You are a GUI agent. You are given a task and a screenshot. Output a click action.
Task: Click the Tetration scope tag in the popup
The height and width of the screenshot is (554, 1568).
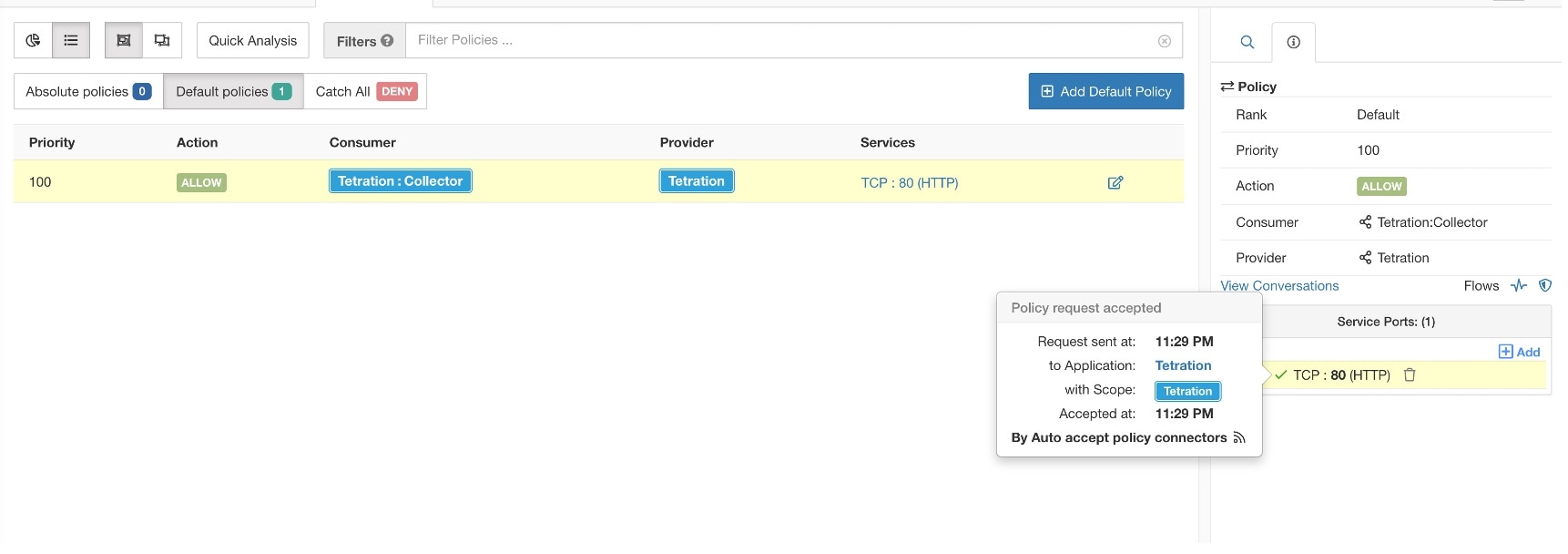[x=1187, y=391]
